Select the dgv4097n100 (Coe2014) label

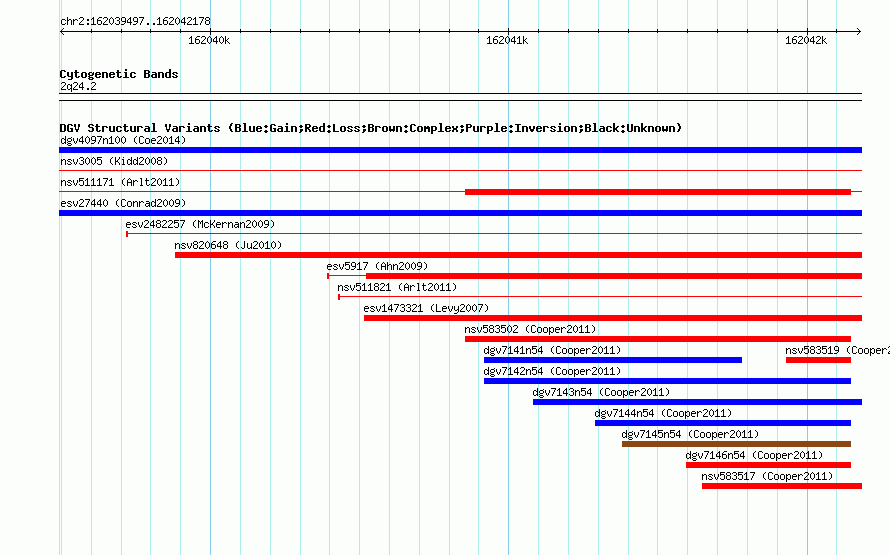pos(123,140)
